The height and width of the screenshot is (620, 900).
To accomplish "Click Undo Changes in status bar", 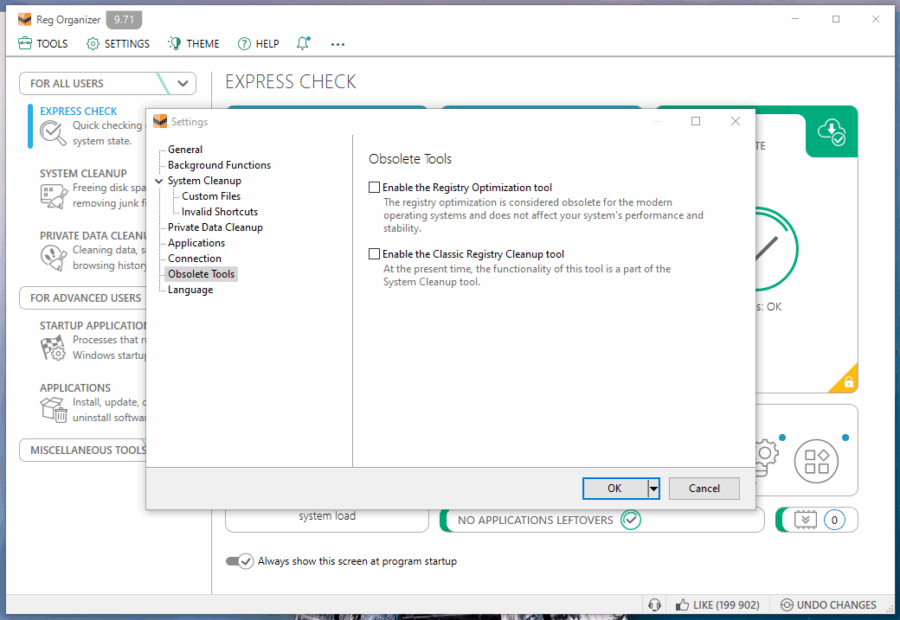I will pos(828,604).
